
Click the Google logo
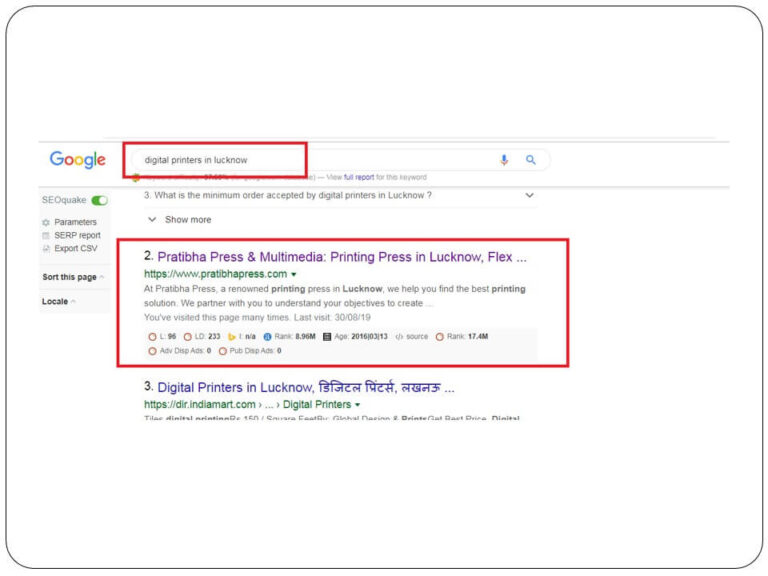[x=77, y=160]
